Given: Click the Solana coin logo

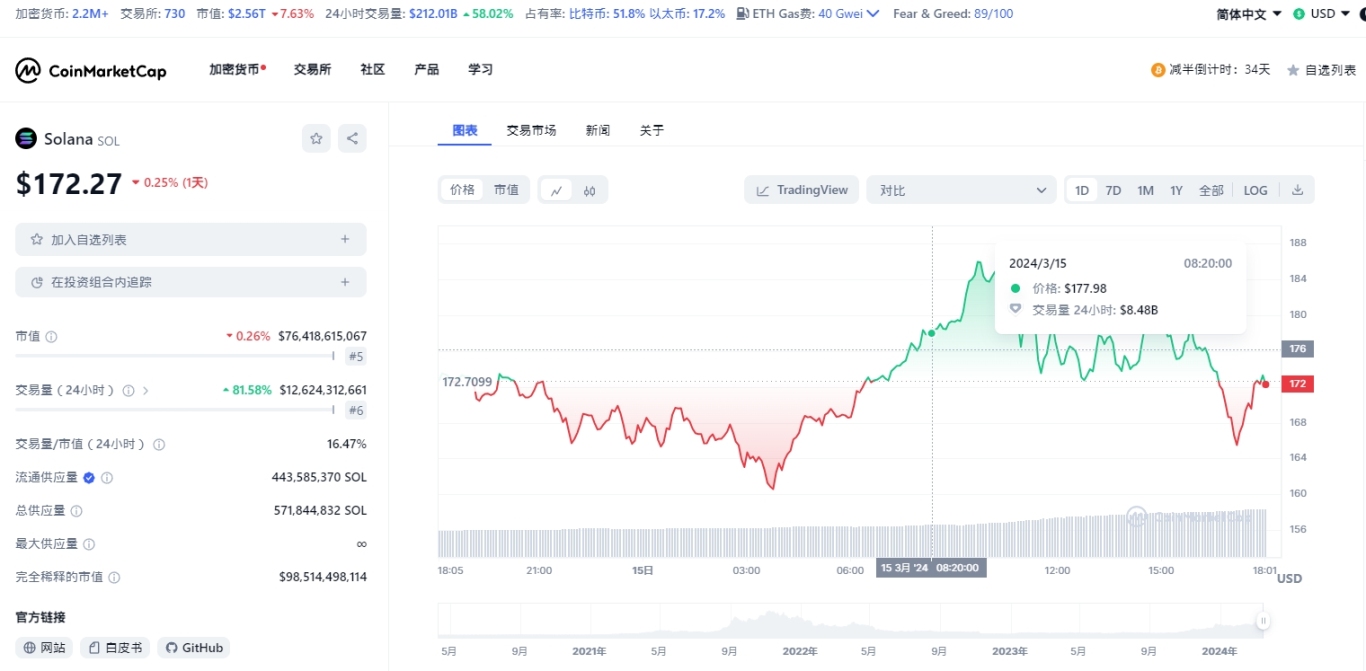Looking at the screenshot, I should [x=26, y=139].
